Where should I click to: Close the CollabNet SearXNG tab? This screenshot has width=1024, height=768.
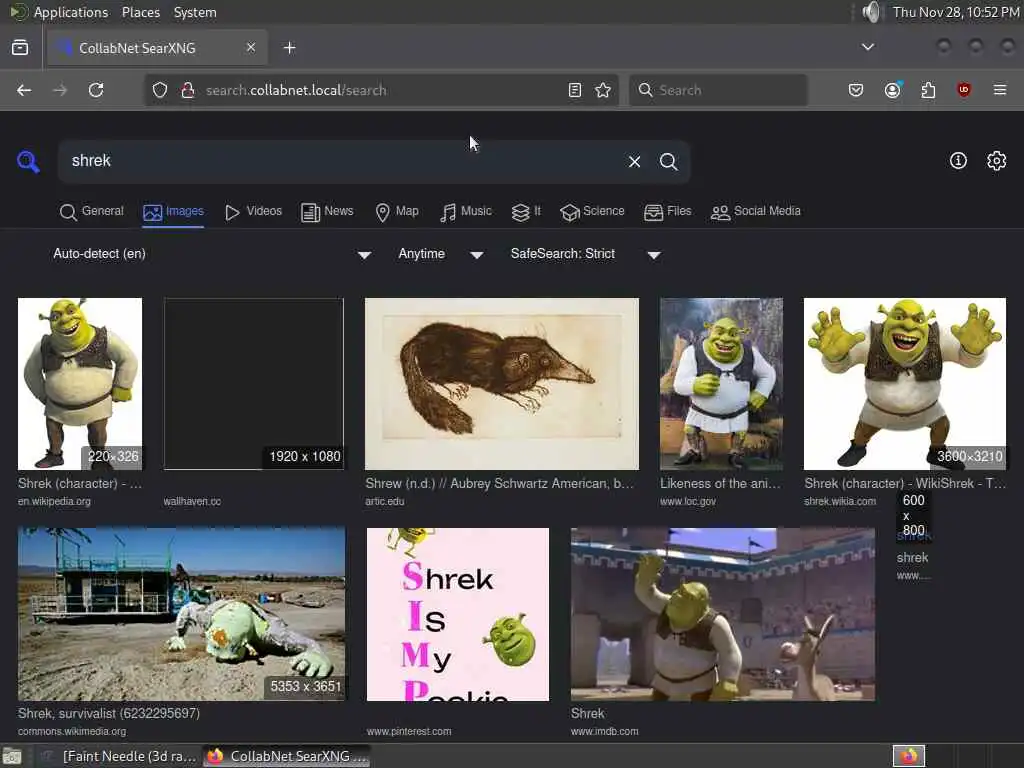[251, 47]
